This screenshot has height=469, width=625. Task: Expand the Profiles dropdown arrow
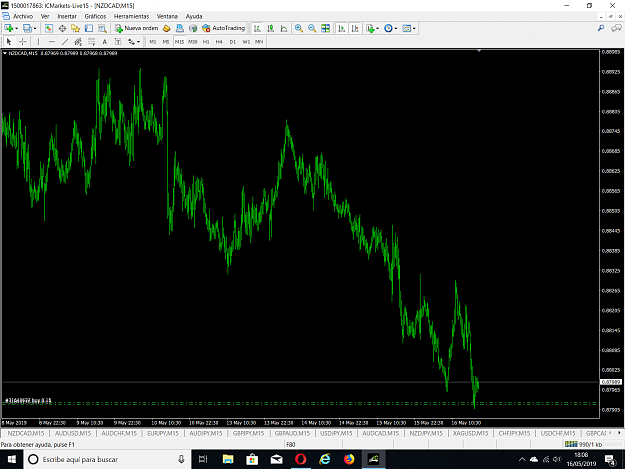click(35, 29)
